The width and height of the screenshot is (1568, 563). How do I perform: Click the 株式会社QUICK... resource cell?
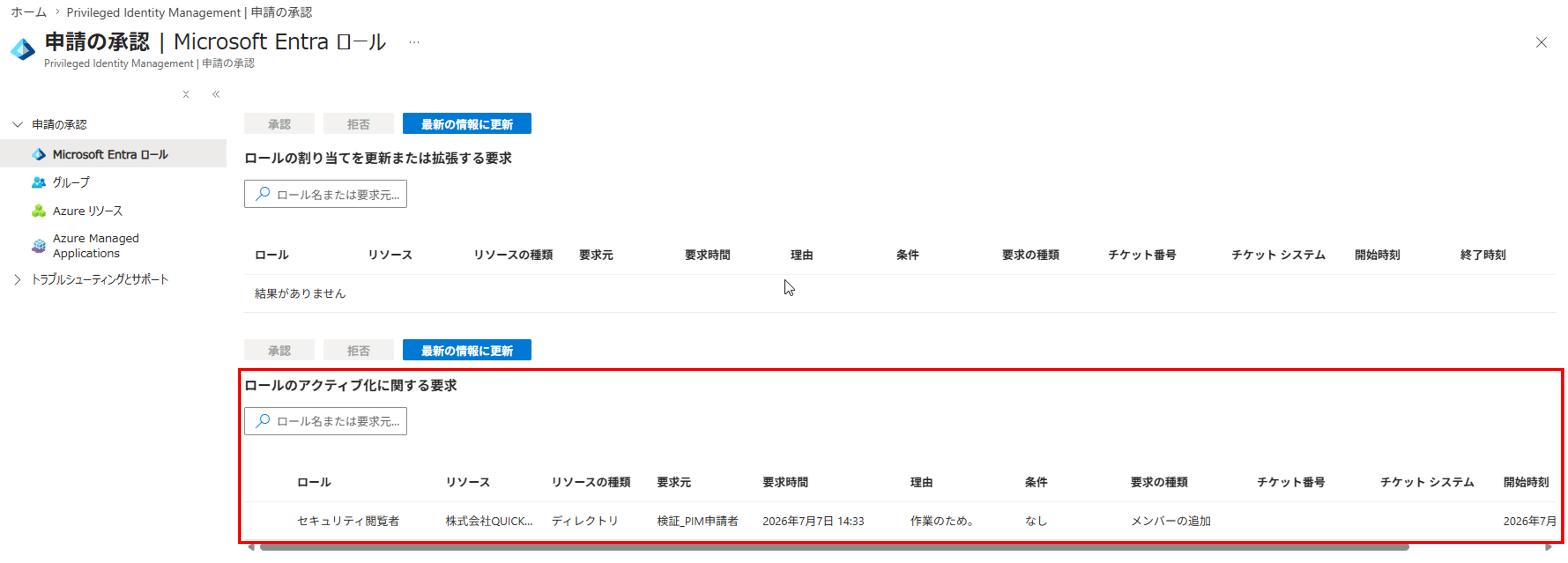(x=489, y=521)
